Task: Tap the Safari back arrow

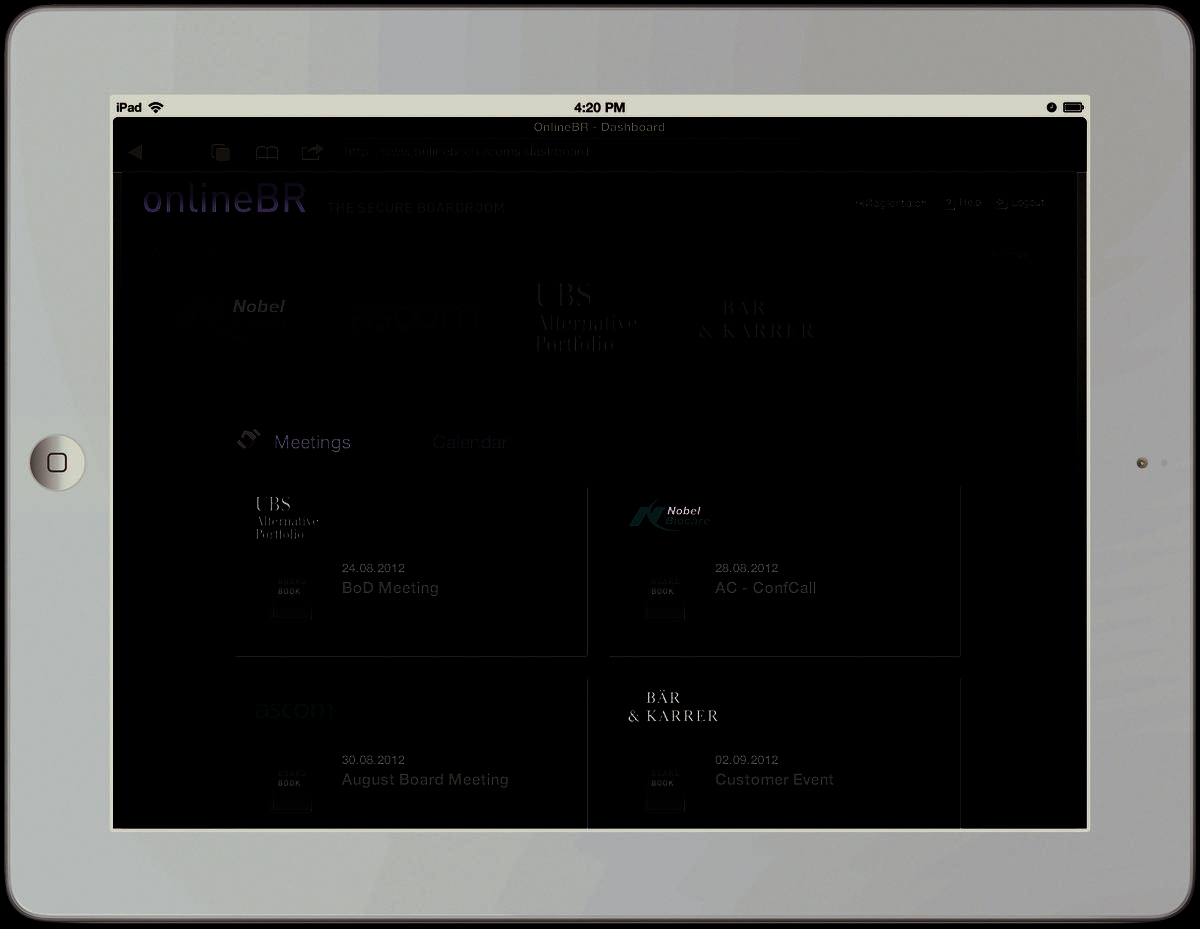Action: pyautogui.click(x=135, y=152)
